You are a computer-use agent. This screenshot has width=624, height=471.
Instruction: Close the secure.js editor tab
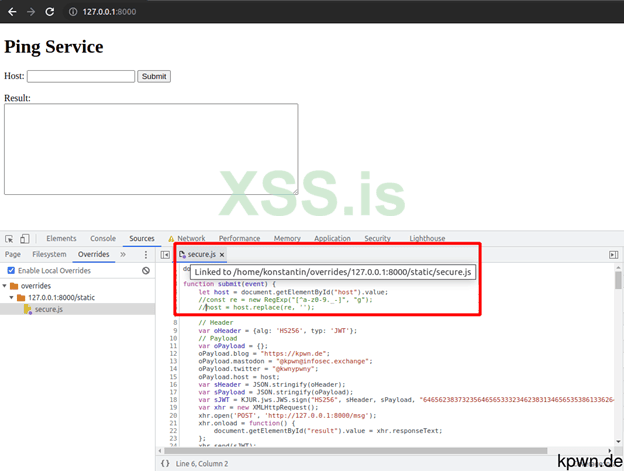[222, 255]
